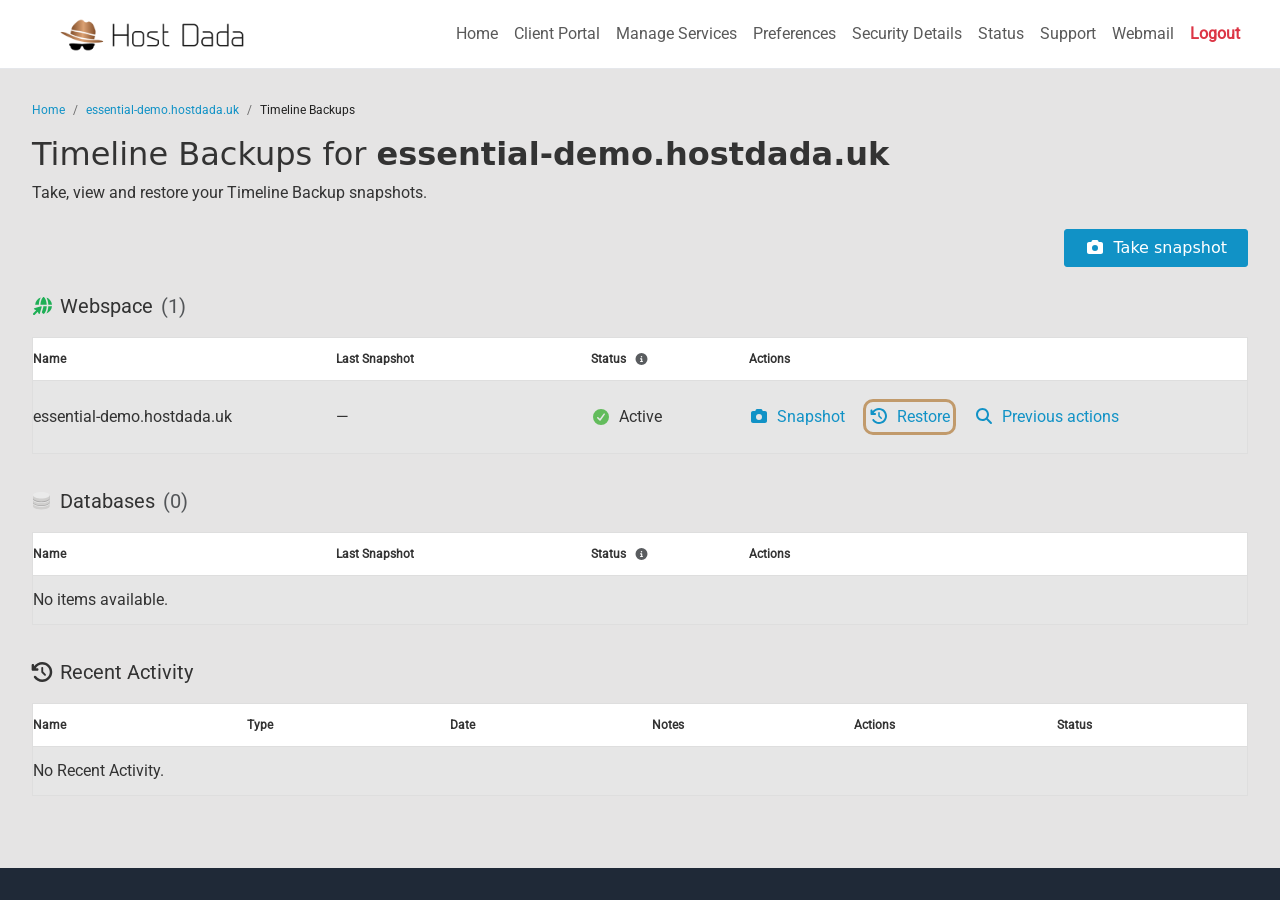The image size is (1280, 900).
Task: Open Webmail from the navigation
Action: [1143, 34]
